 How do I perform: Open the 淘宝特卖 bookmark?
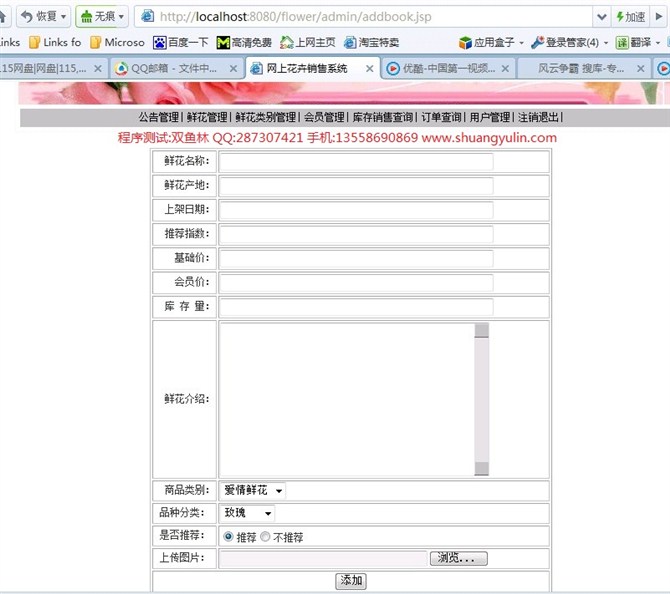point(371,42)
